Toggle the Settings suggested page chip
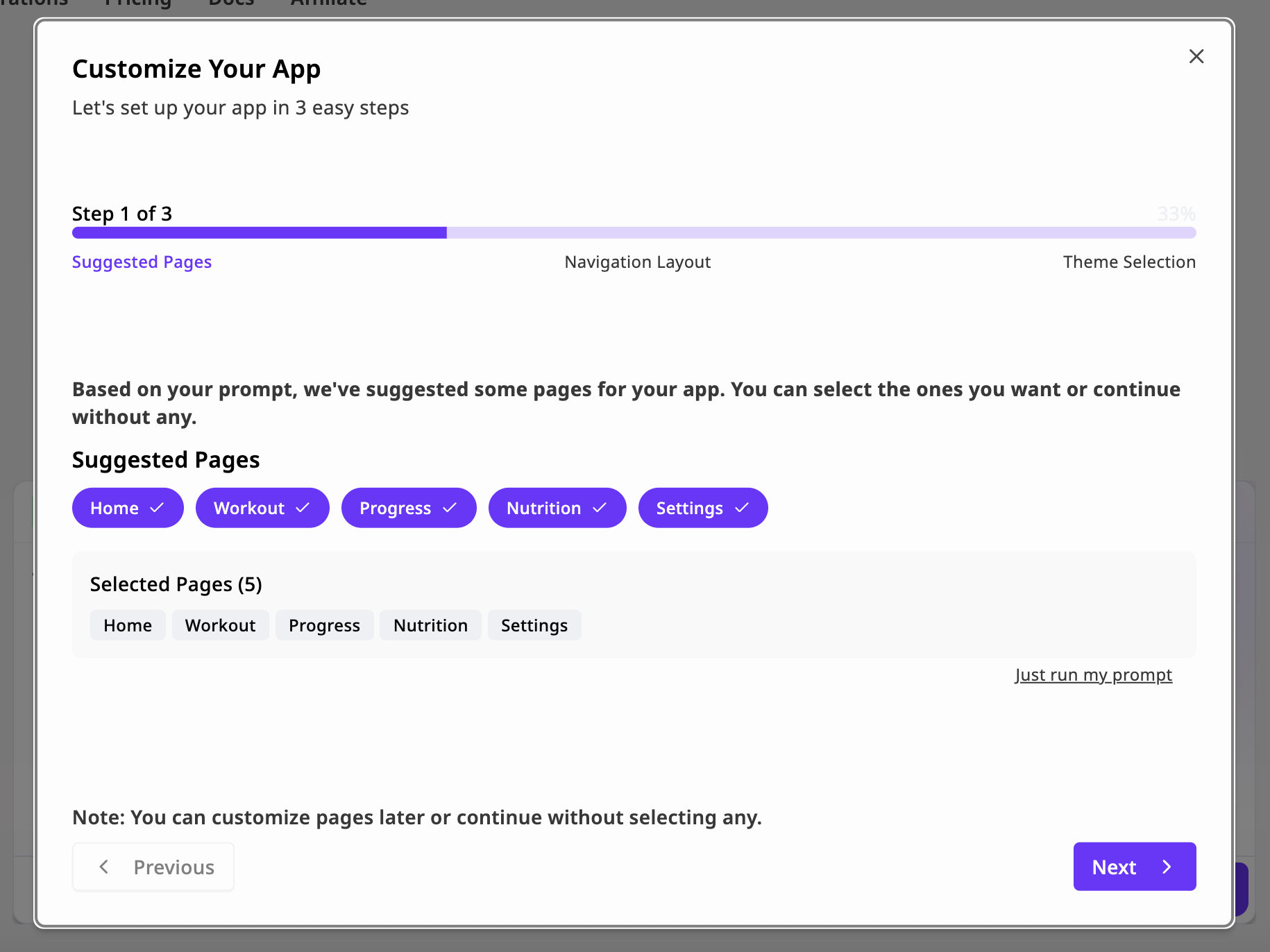This screenshot has width=1270, height=952. [703, 508]
